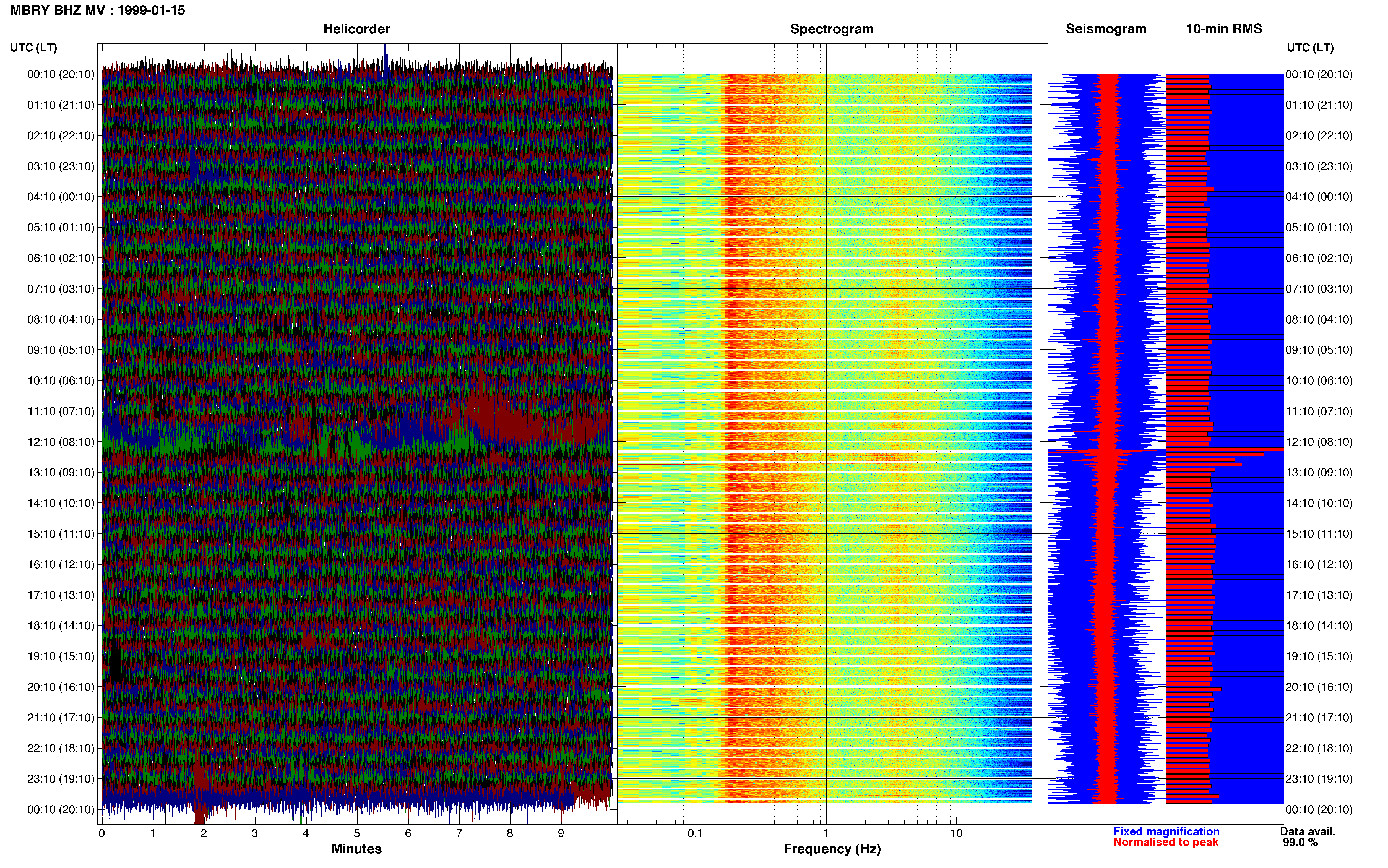
Task: Click left time label '07:10 (03:10)'
Action: [61, 289]
